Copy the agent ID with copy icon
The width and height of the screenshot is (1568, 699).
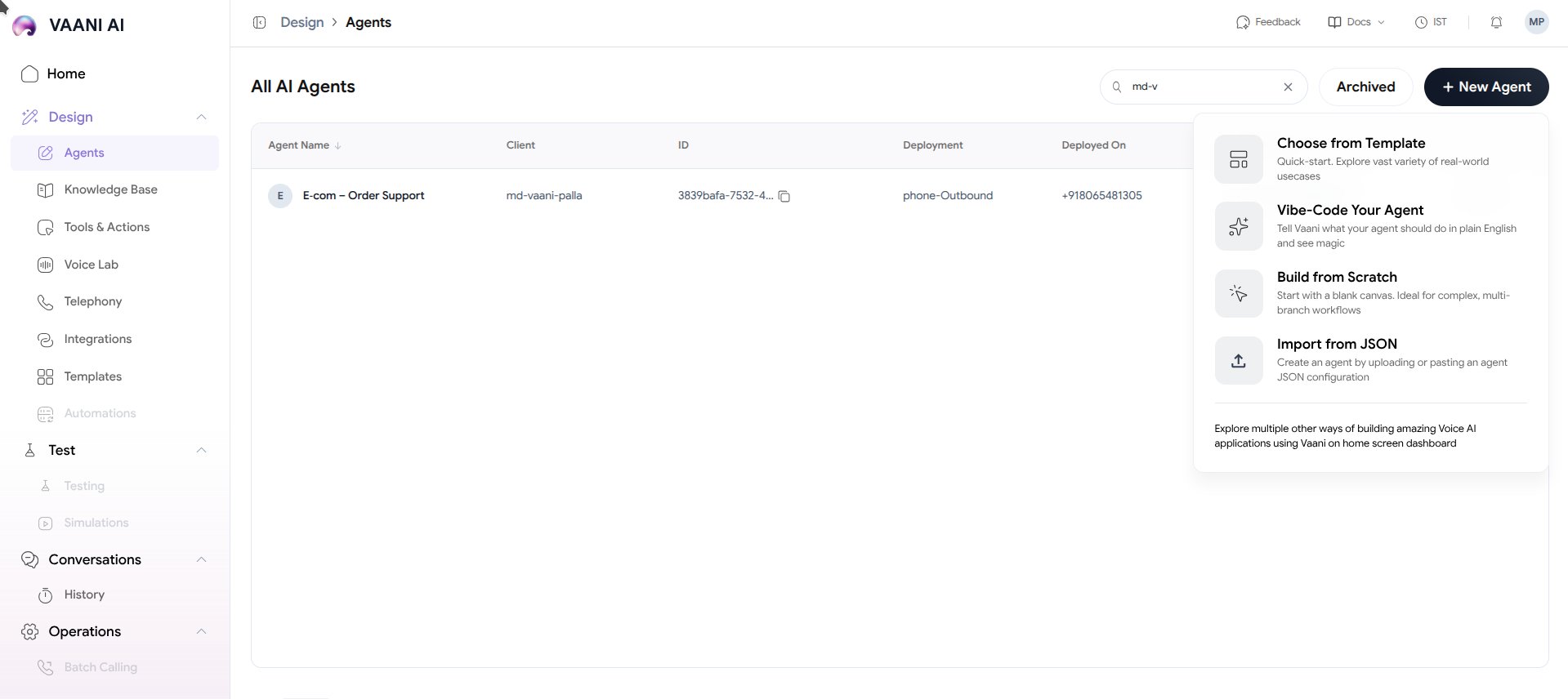click(784, 196)
